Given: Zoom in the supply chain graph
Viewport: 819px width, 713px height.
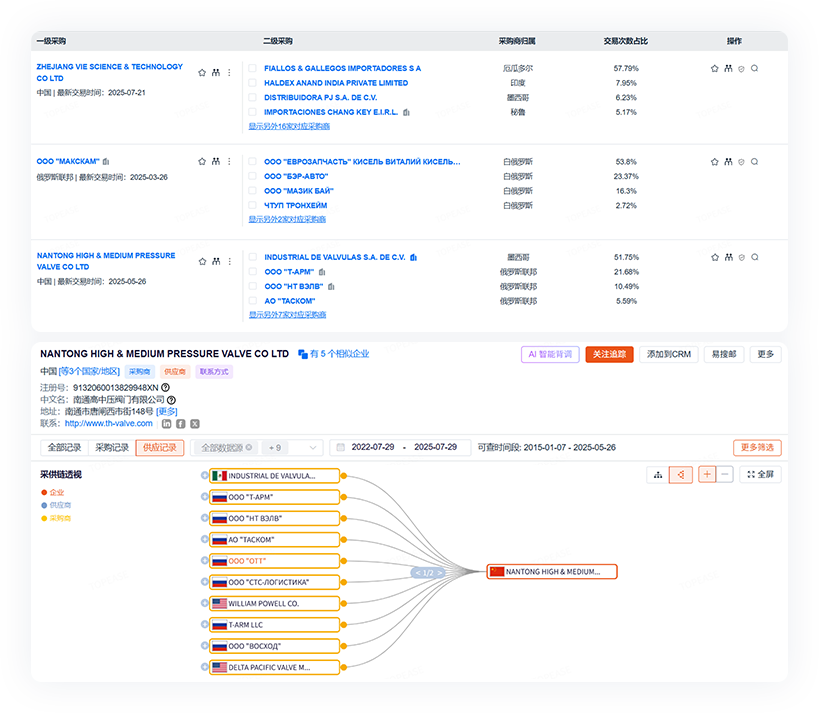Looking at the screenshot, I should point(707,474).
